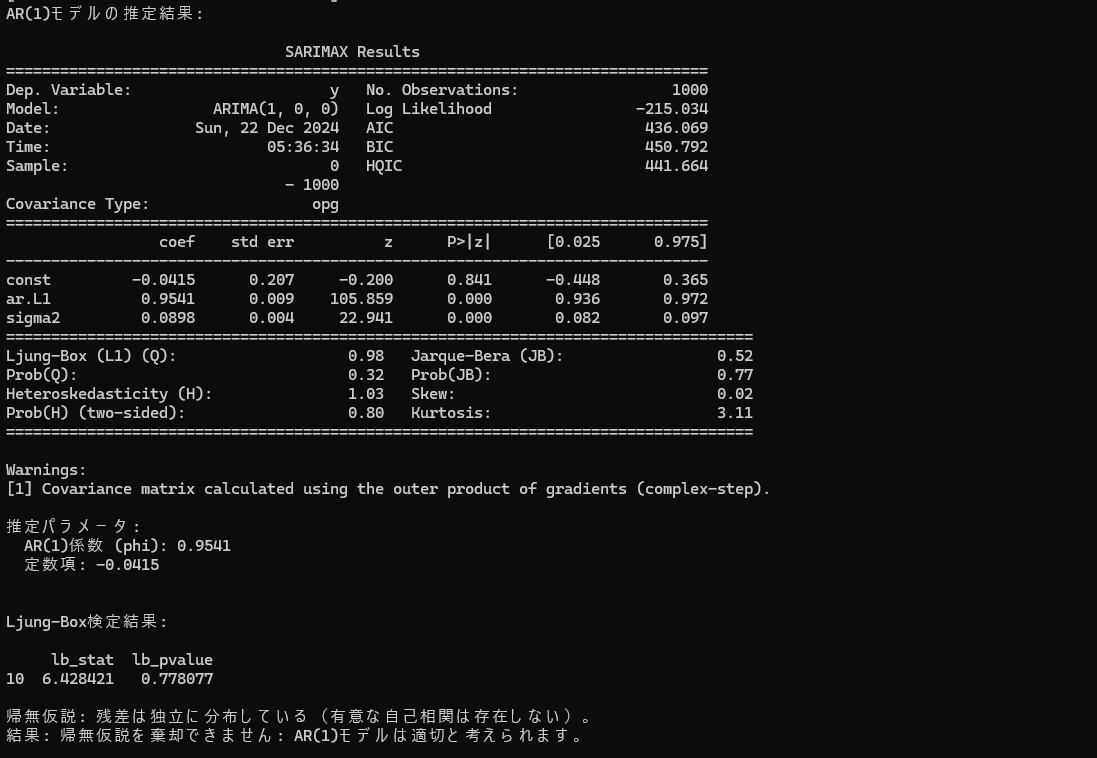Click the 'lb_stat' column header
The width and height of the screenshot is (1097, 758).
click(82, 660)
